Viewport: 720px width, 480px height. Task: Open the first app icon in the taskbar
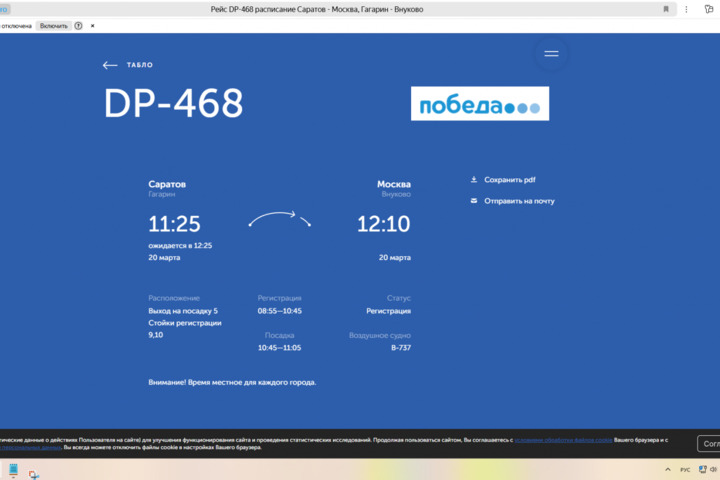point(13,470)
